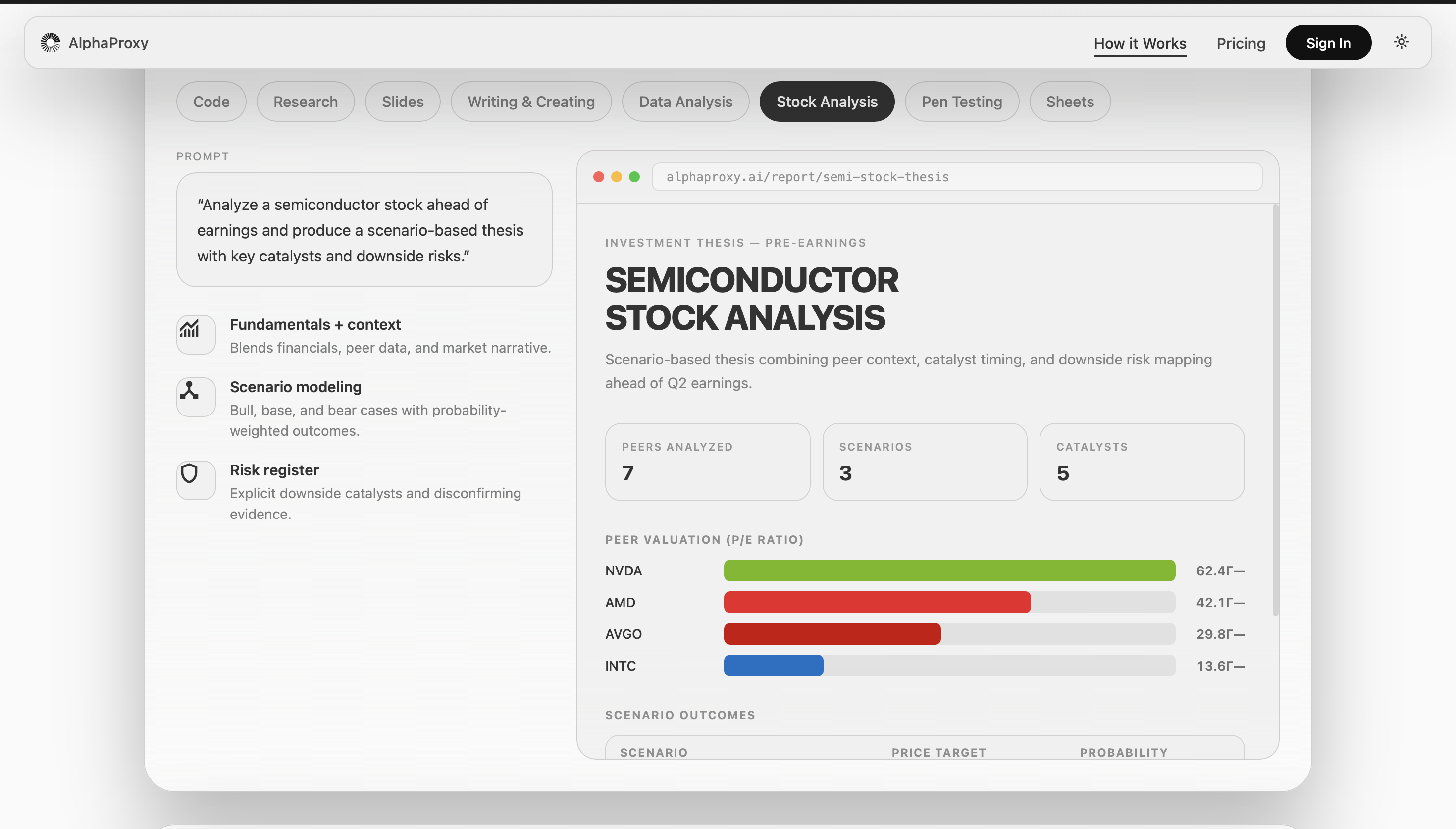
Task: Click the AlphaProxy brand name
Action: 108,43
